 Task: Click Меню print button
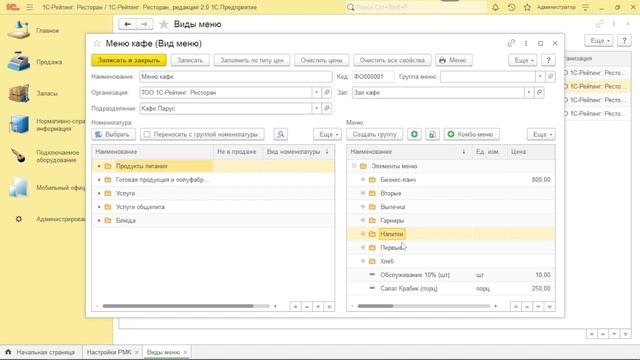[x=453, y=60]
